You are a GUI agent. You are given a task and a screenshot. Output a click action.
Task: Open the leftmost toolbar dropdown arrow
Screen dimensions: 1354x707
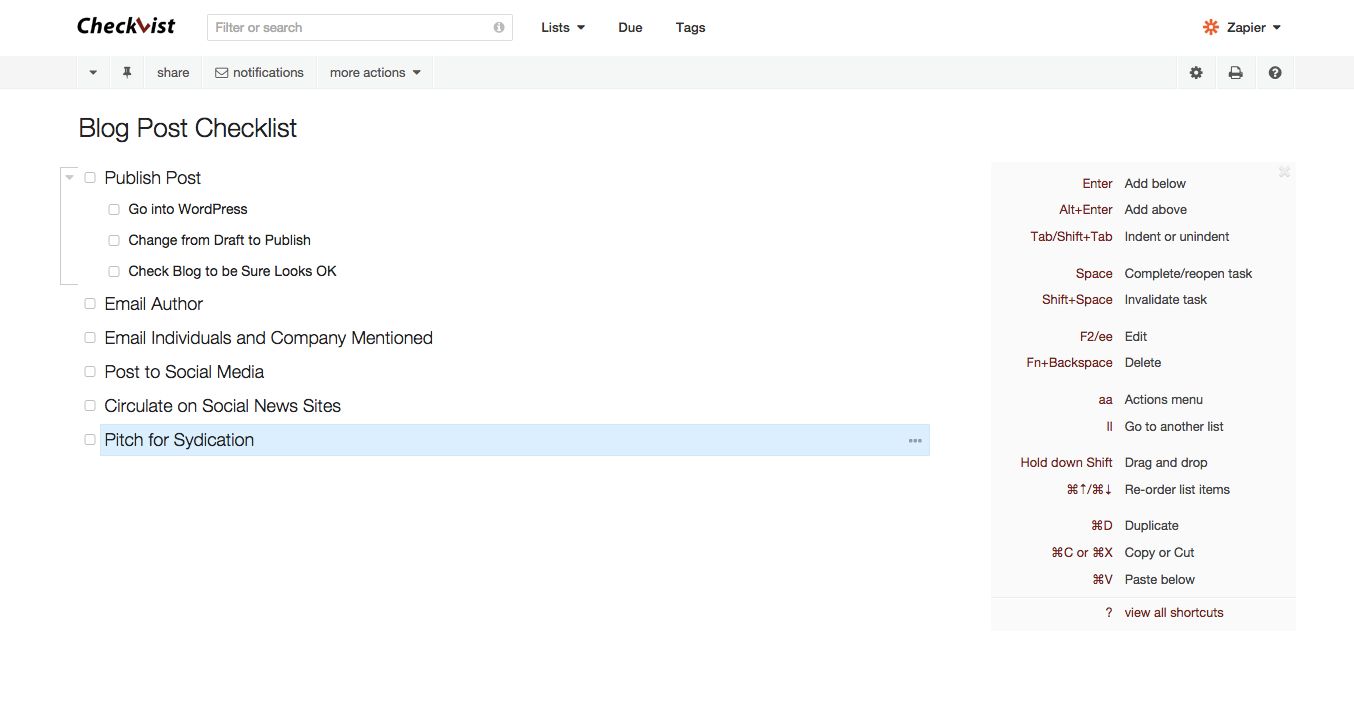pos(93,73)
